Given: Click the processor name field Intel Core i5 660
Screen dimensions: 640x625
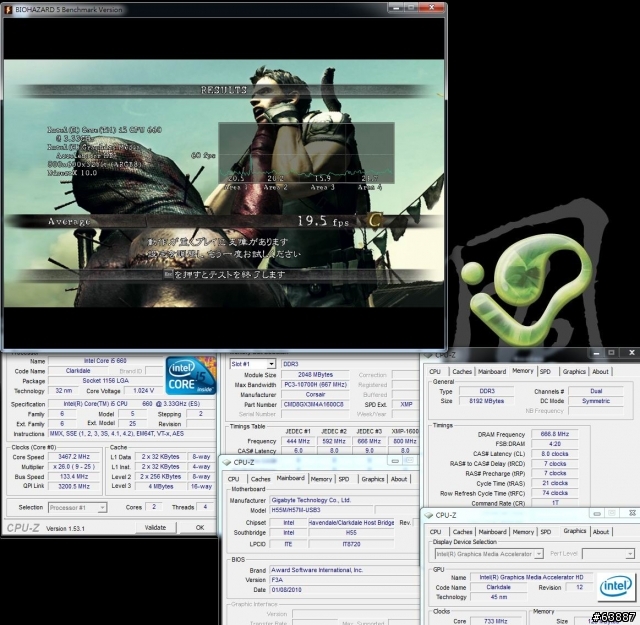Looking at the screenshot, I should (x=105, y=361).
